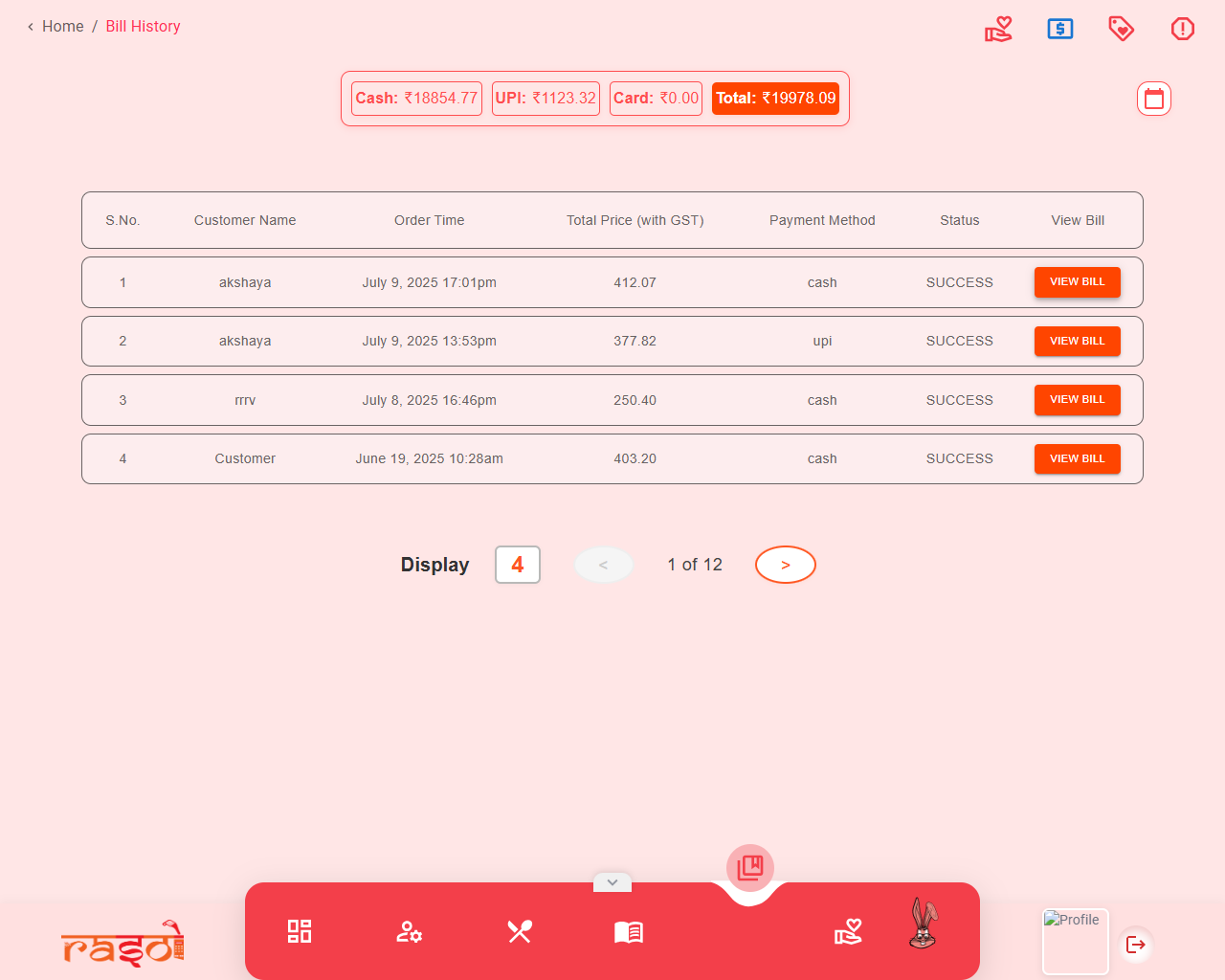Image resolution: width=1225 pixels, height=980 pixels.
Task: View bill for akshaya's 412.07 order
Action: [x=1078, y=282]
